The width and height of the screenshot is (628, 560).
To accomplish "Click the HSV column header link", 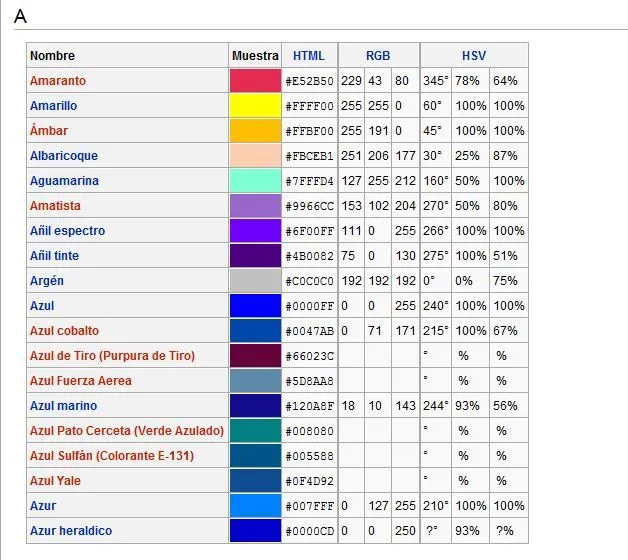I will pos(474,56).
